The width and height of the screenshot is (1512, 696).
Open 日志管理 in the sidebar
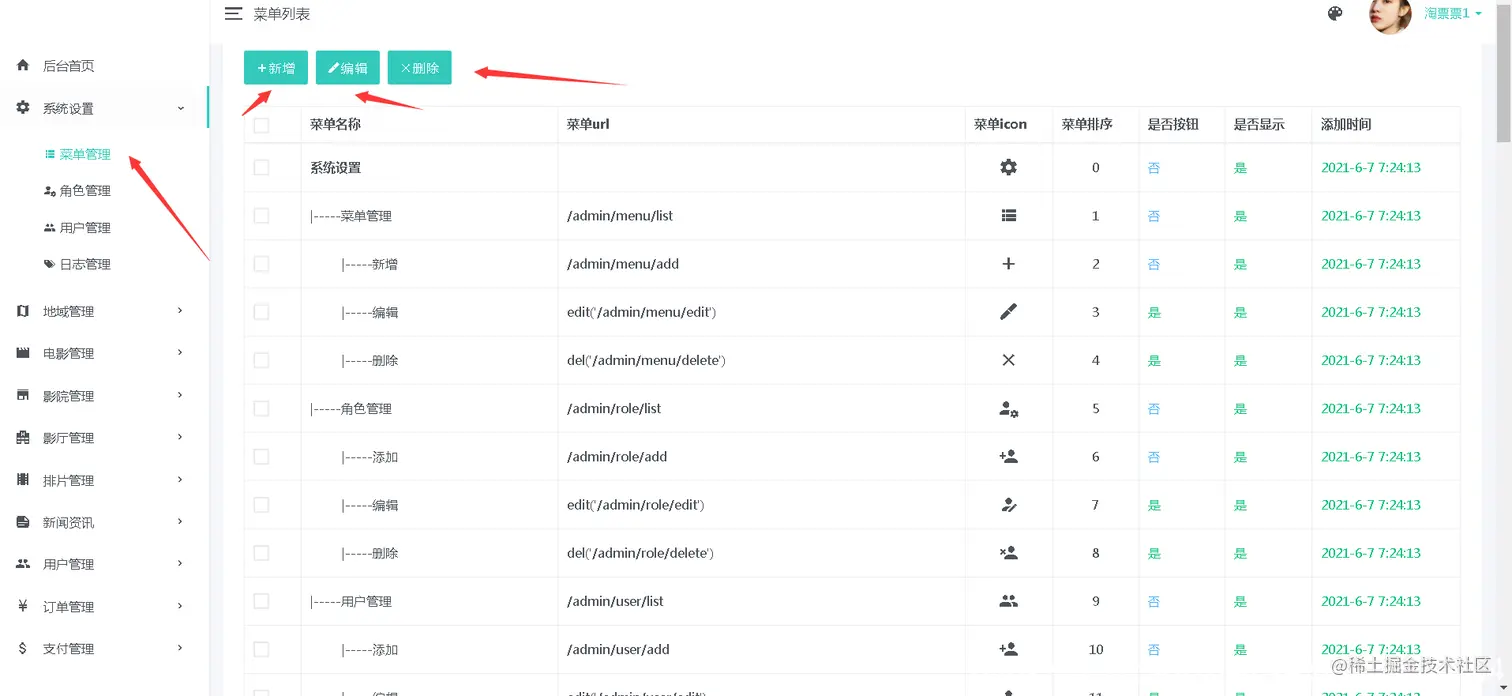pyautogui.click(x=85, y=264)
